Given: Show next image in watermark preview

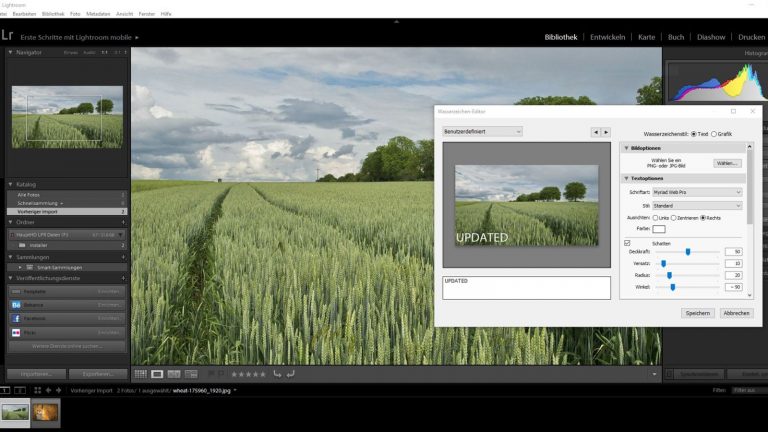Looking at the screenshot, I should 605,131.
